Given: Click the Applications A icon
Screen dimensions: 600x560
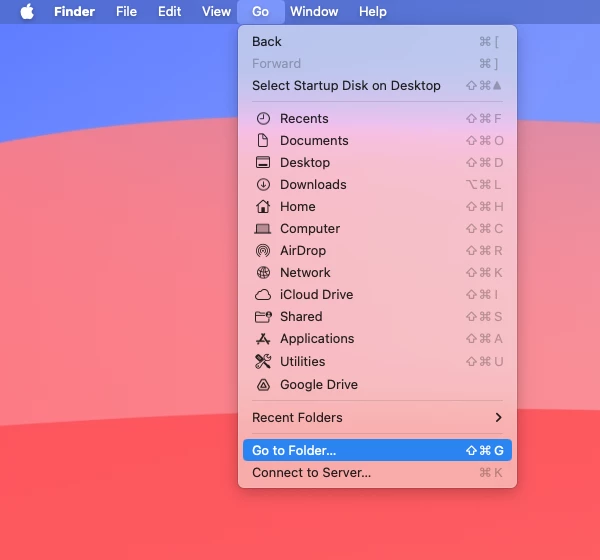Looking at the screenshot, I should (263, 339).
